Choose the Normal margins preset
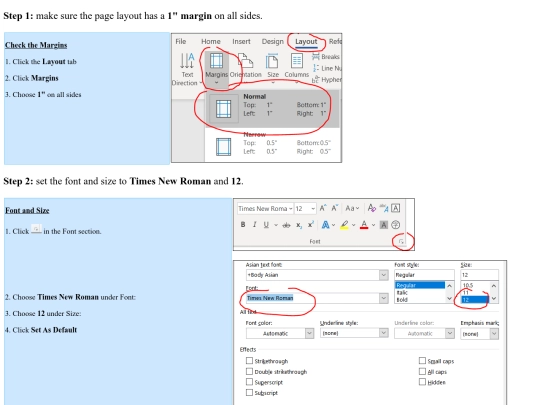The width and height of the screenshot is (540, 405). click(272, 109)
